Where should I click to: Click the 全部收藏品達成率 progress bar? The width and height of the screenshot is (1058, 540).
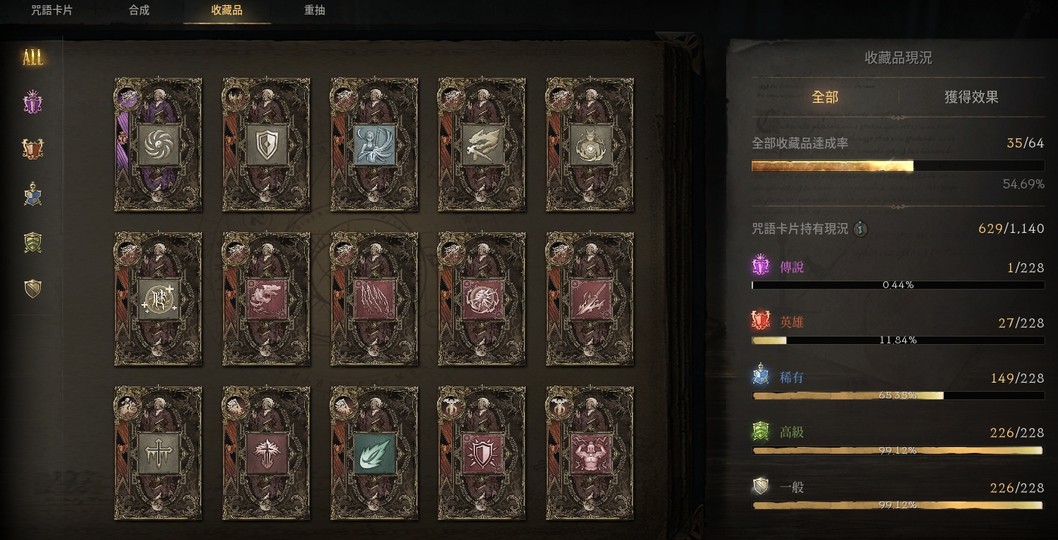(898, 166)
